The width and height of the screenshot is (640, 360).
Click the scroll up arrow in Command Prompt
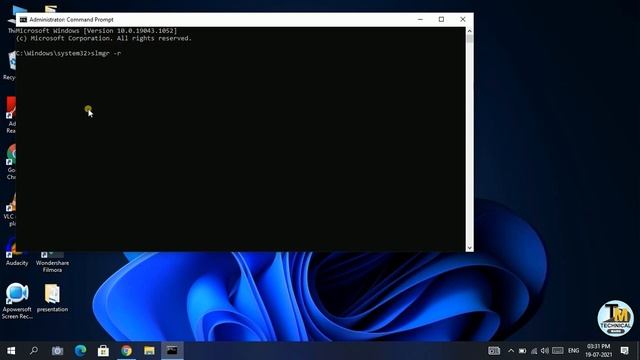[x=469, y=31]
